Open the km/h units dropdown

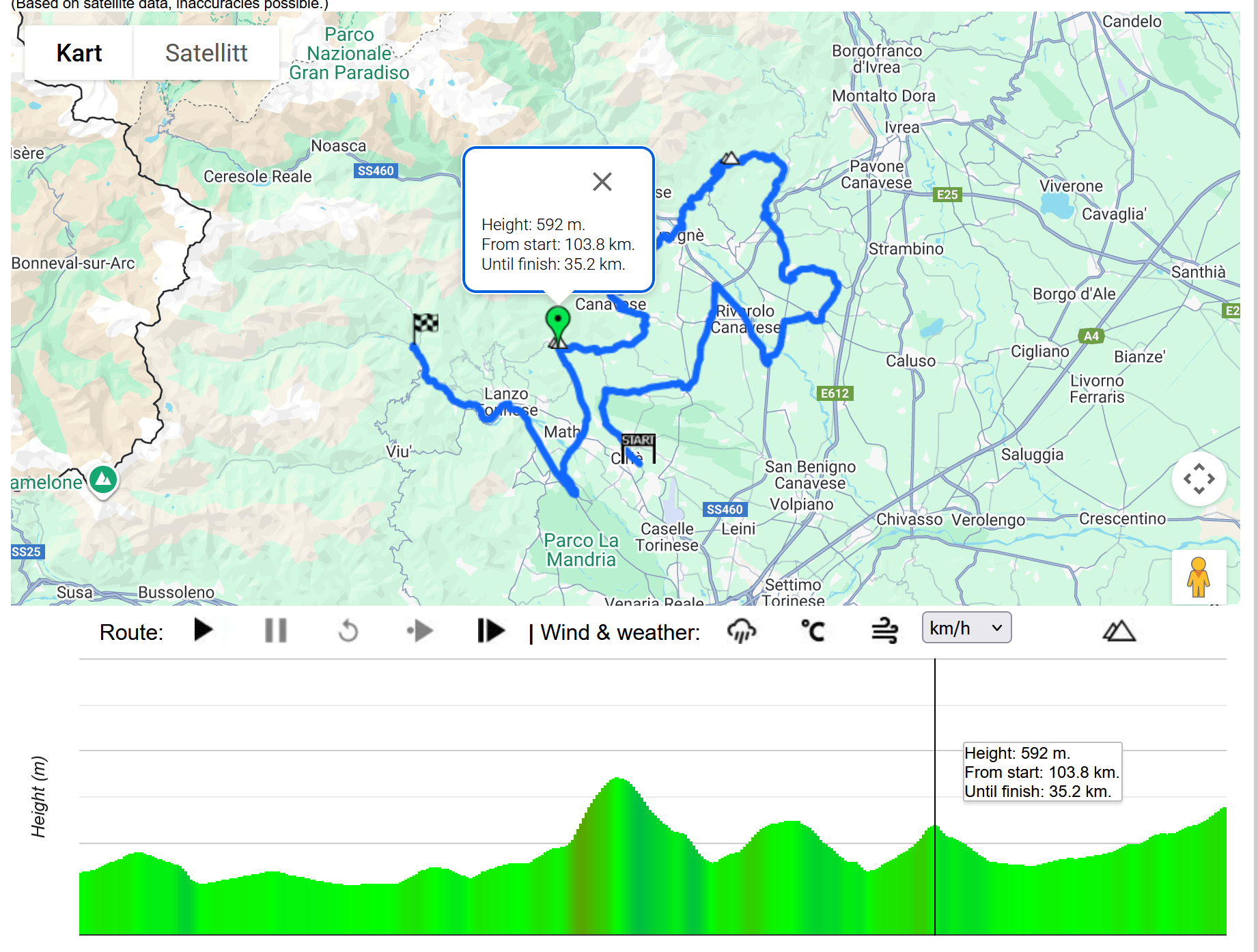click(x=966, y=628)
